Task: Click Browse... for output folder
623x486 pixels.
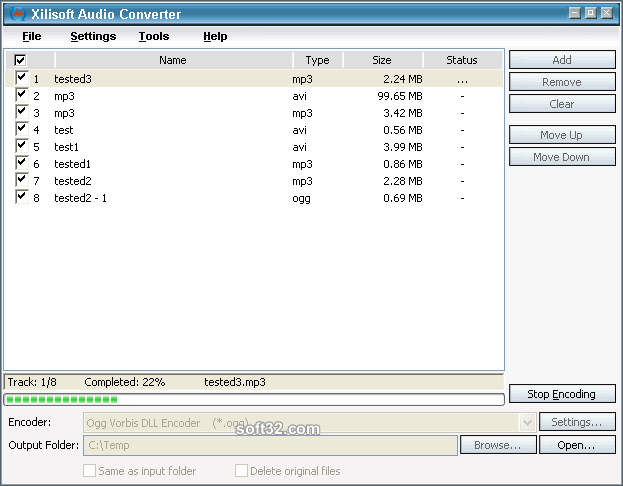Action: pos(498,445)
